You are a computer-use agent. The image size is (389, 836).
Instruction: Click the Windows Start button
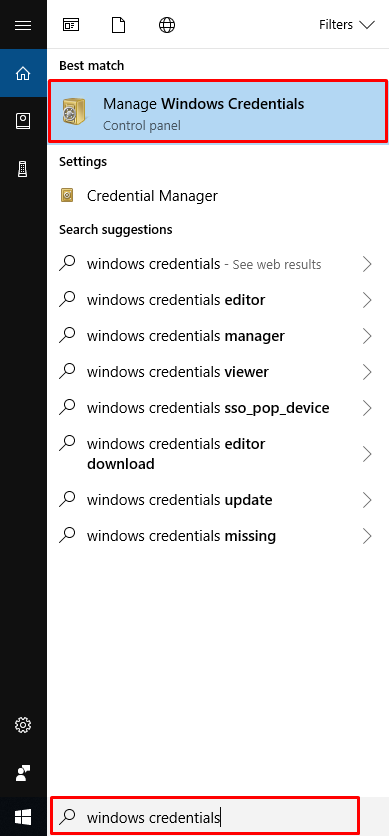coord(23,816)
